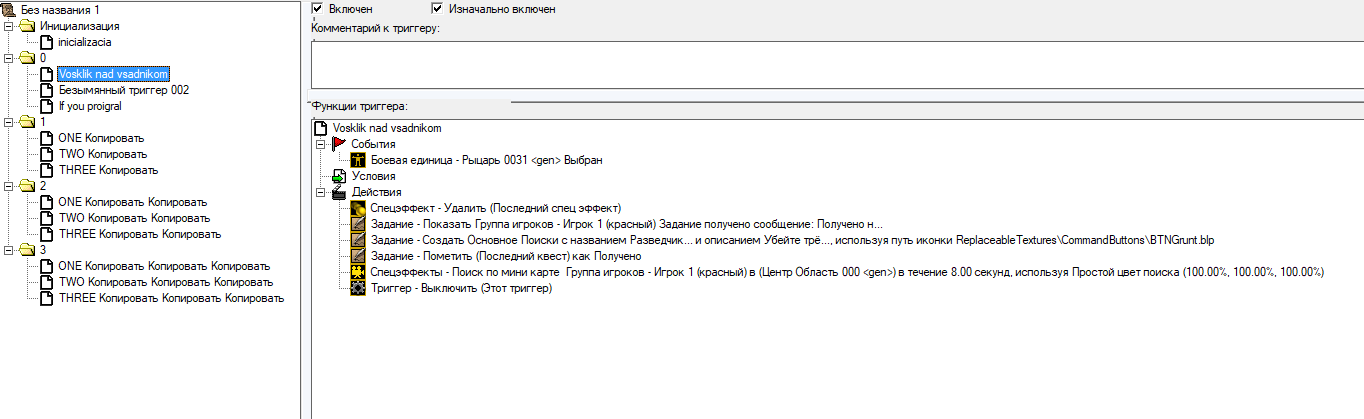Click the document icon of ONE Копировать
This screenshot has height=419, width=1364.
point(46,137)
